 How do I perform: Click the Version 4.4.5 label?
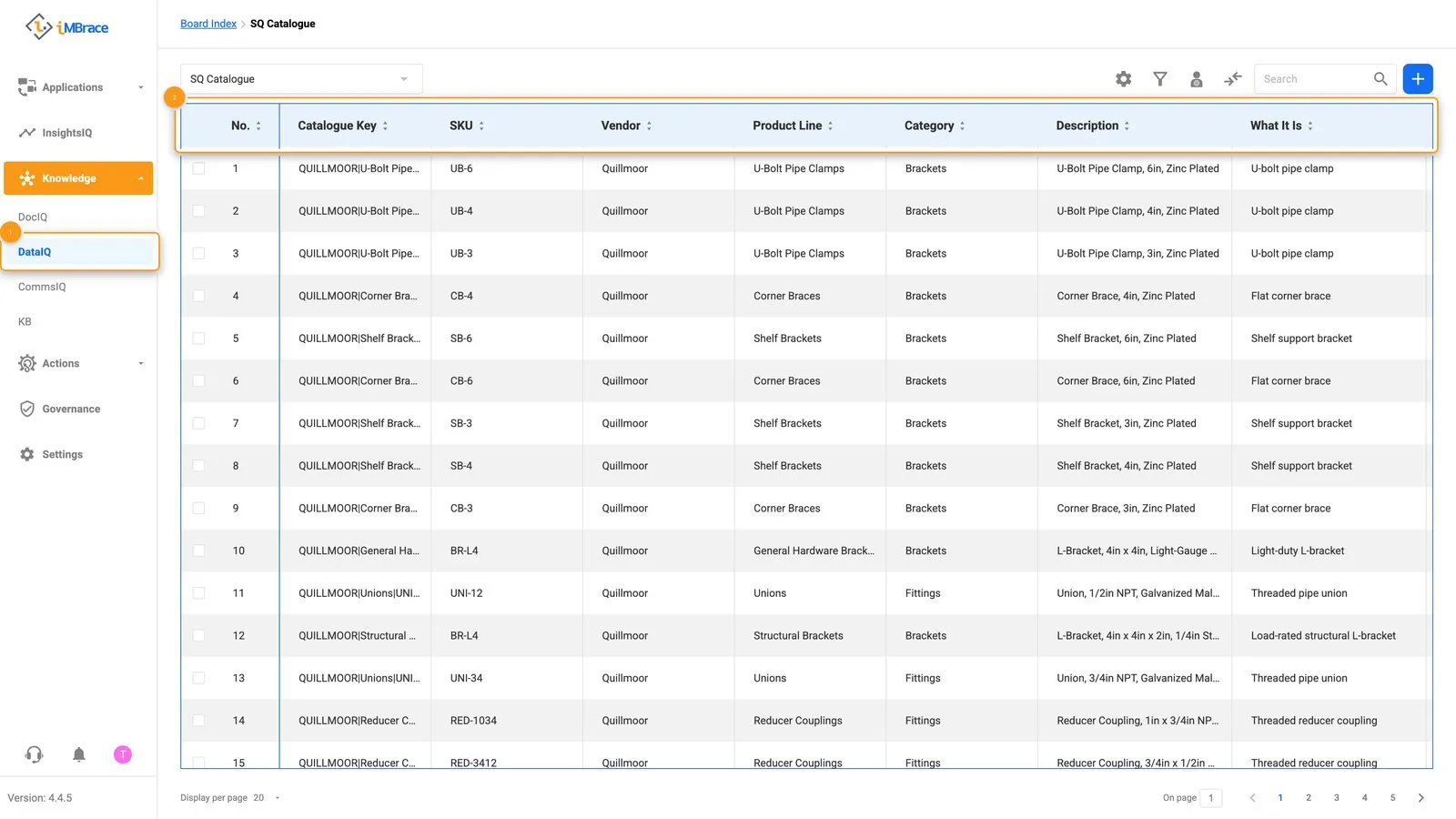(40, 798)
